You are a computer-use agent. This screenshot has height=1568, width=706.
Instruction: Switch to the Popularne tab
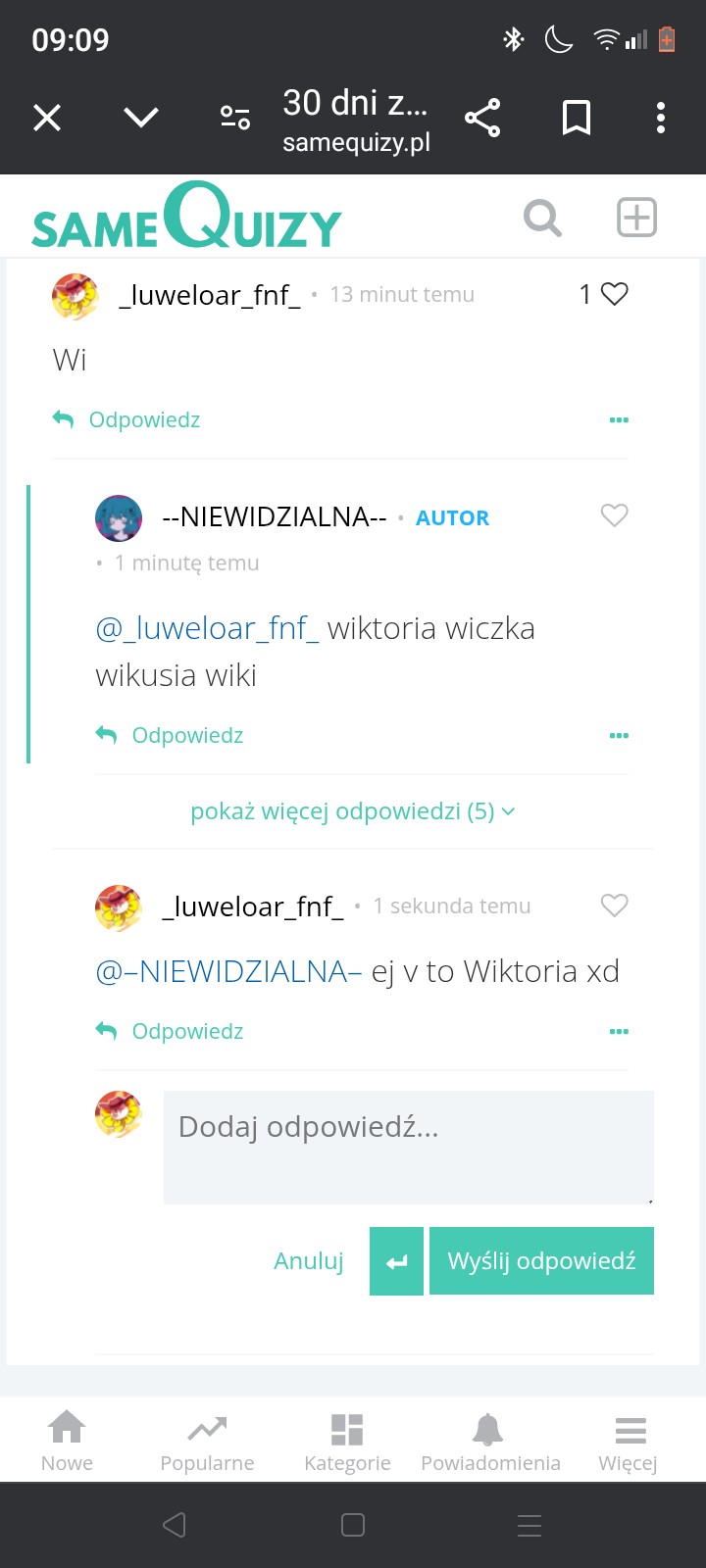point(207,1442)
